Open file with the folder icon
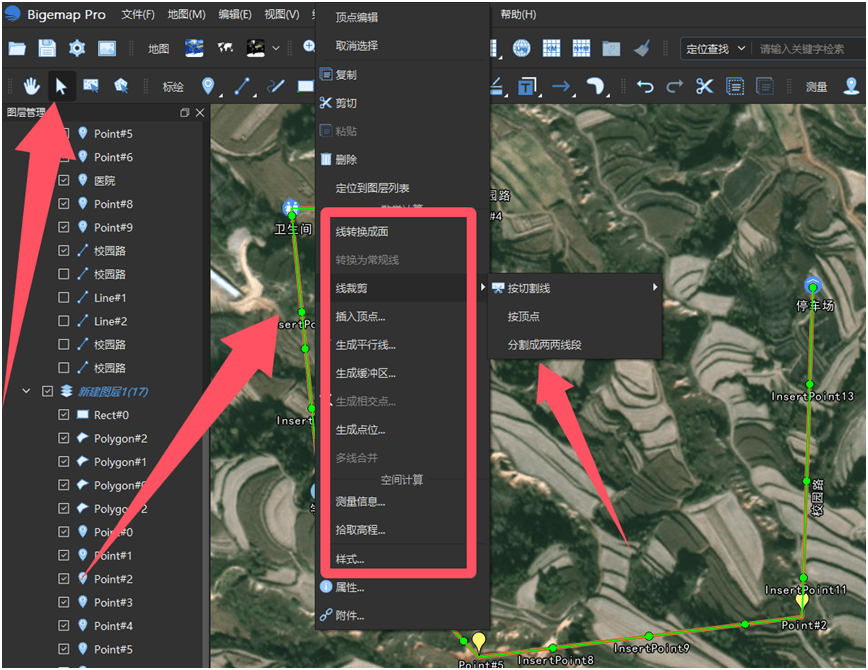 (17, 49)
